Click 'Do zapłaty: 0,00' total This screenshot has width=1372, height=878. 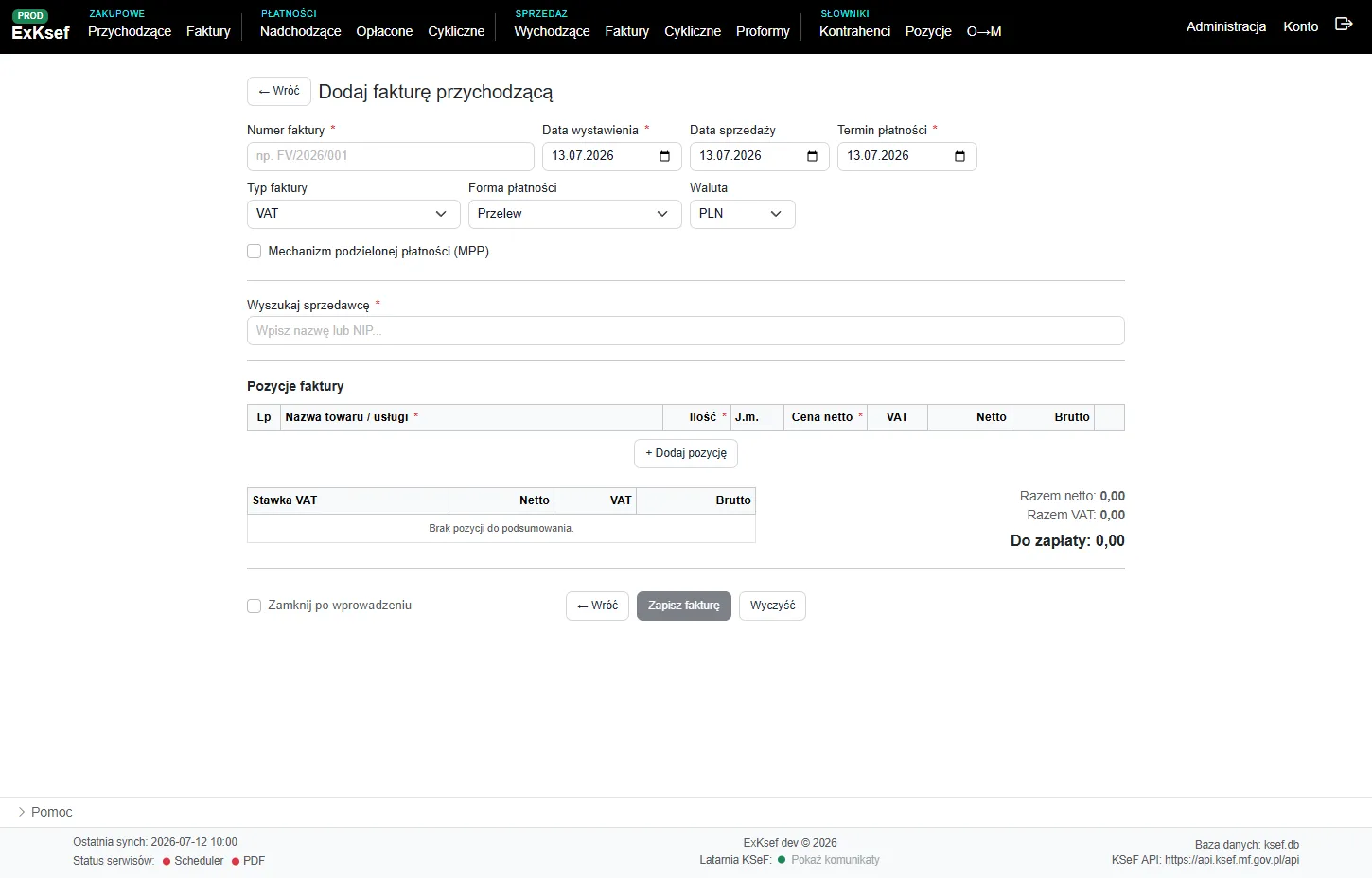tap(1067, 541)
